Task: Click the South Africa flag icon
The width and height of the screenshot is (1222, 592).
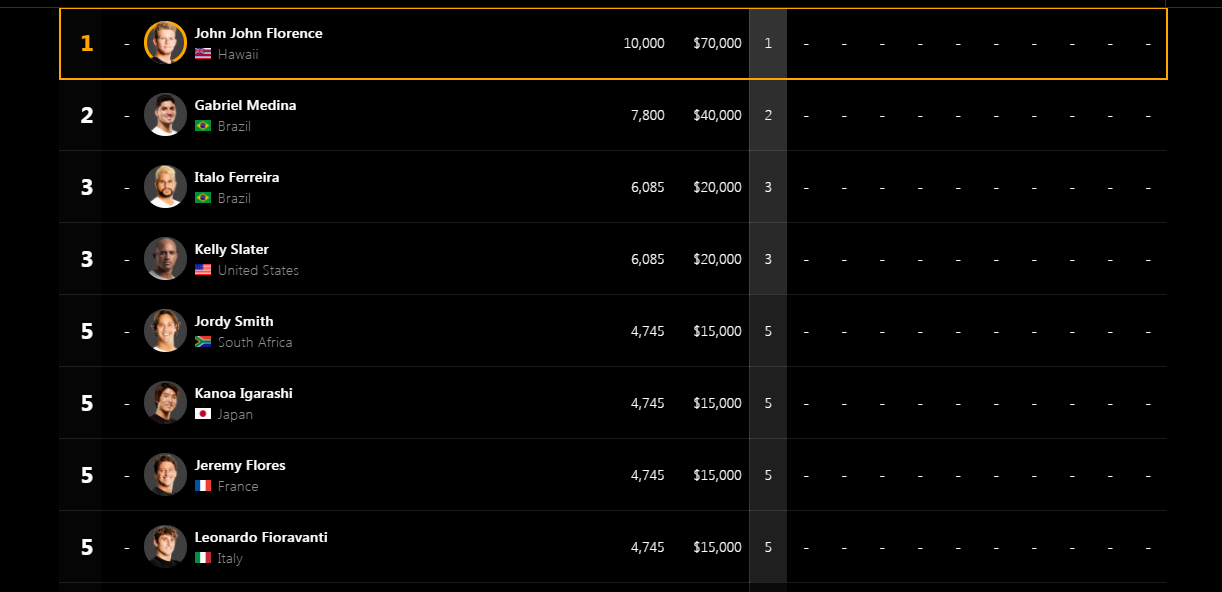Action: [203, 342]
